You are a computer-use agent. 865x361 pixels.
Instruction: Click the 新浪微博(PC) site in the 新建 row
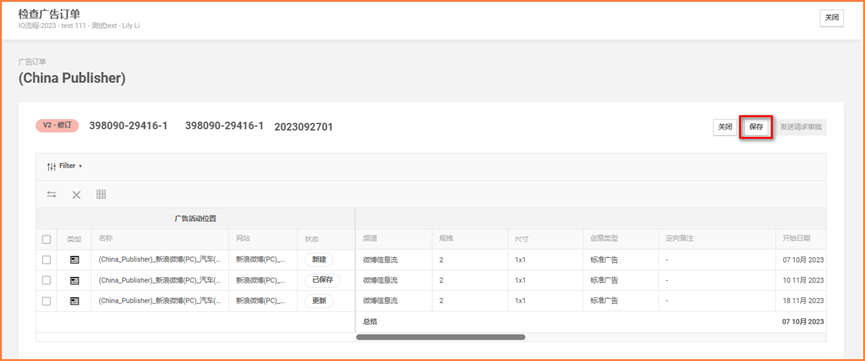261,259
